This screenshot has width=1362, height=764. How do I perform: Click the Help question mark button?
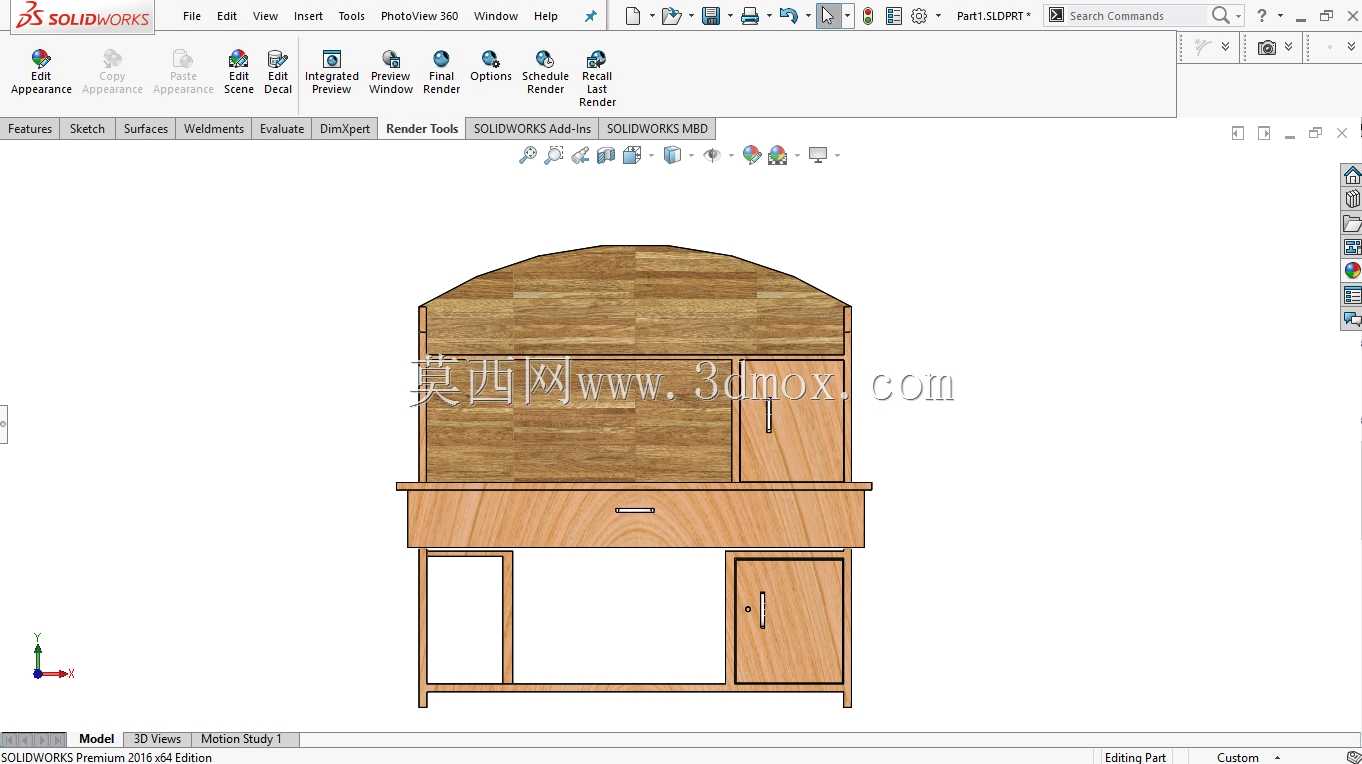(x=1262, y=16)
